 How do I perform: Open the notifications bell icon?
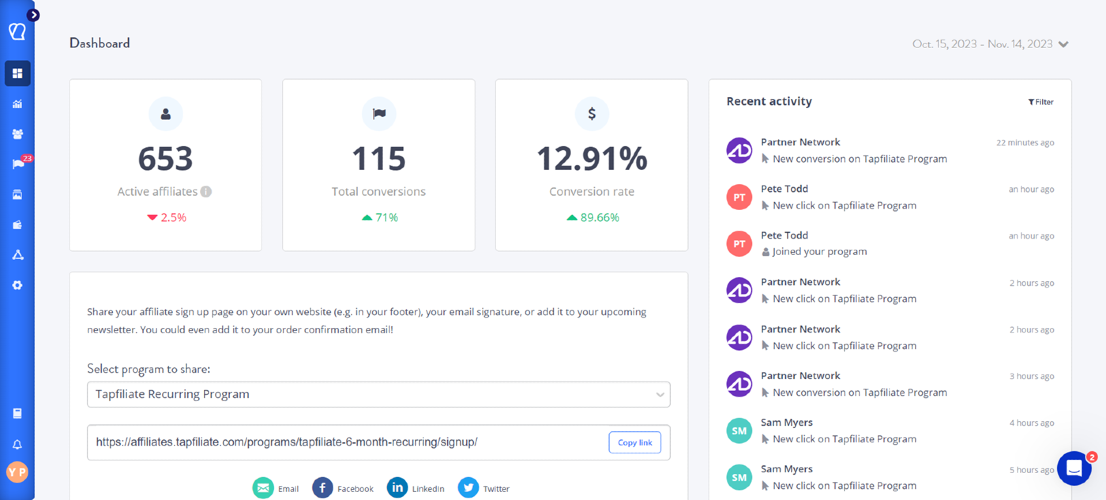[18, 444]
